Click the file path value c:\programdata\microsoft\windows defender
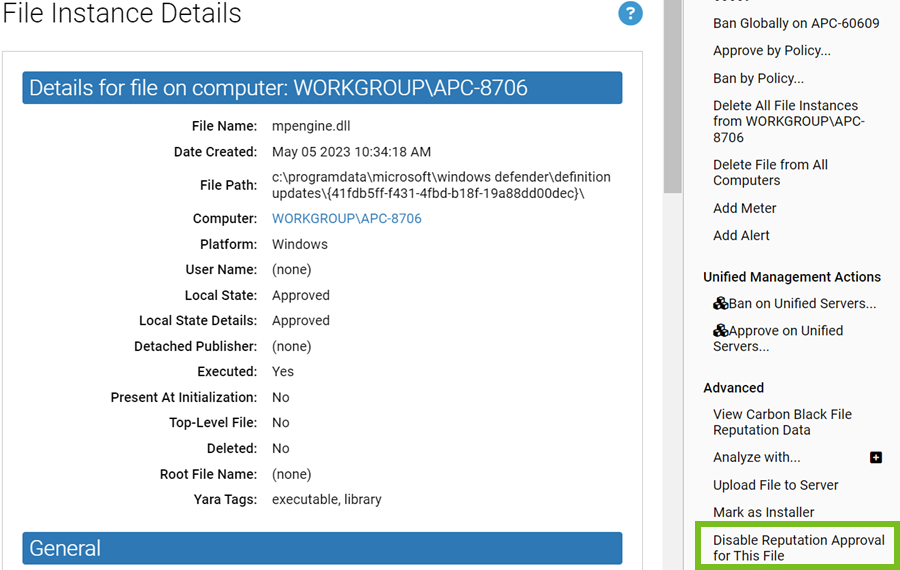The image size is (900, 570). pos(441,185)
